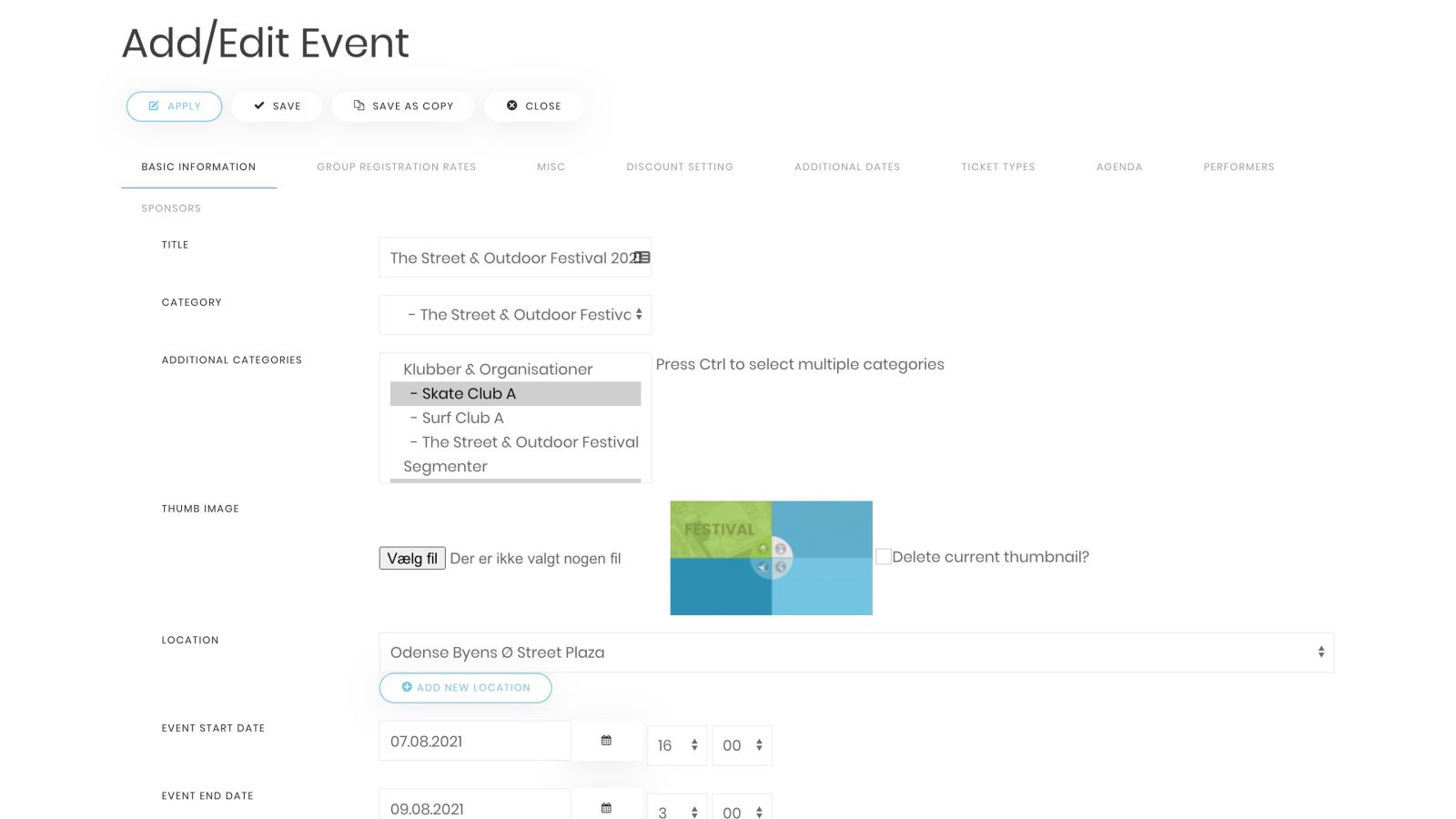Open the Discount Setting tab
This screenshot has height=819, width=1456.
[x=680, y=167]
